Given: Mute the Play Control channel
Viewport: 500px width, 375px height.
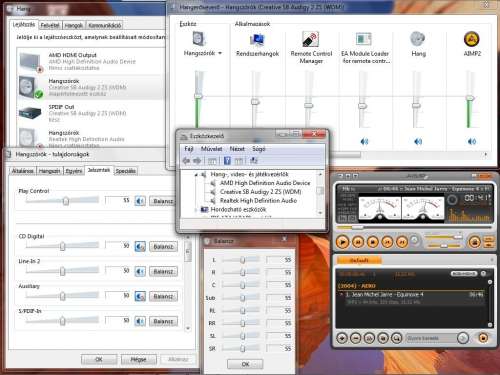Looking at the screenshot, I should (x=140, y=201).
